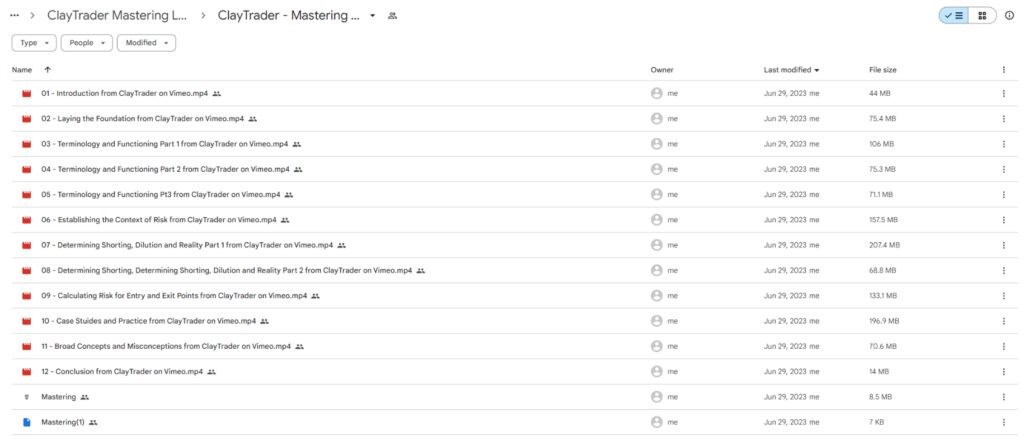This screenshot has height=445, width=1024.
Task: Open column header more options icon
Action: click(x=1003, y=70)
